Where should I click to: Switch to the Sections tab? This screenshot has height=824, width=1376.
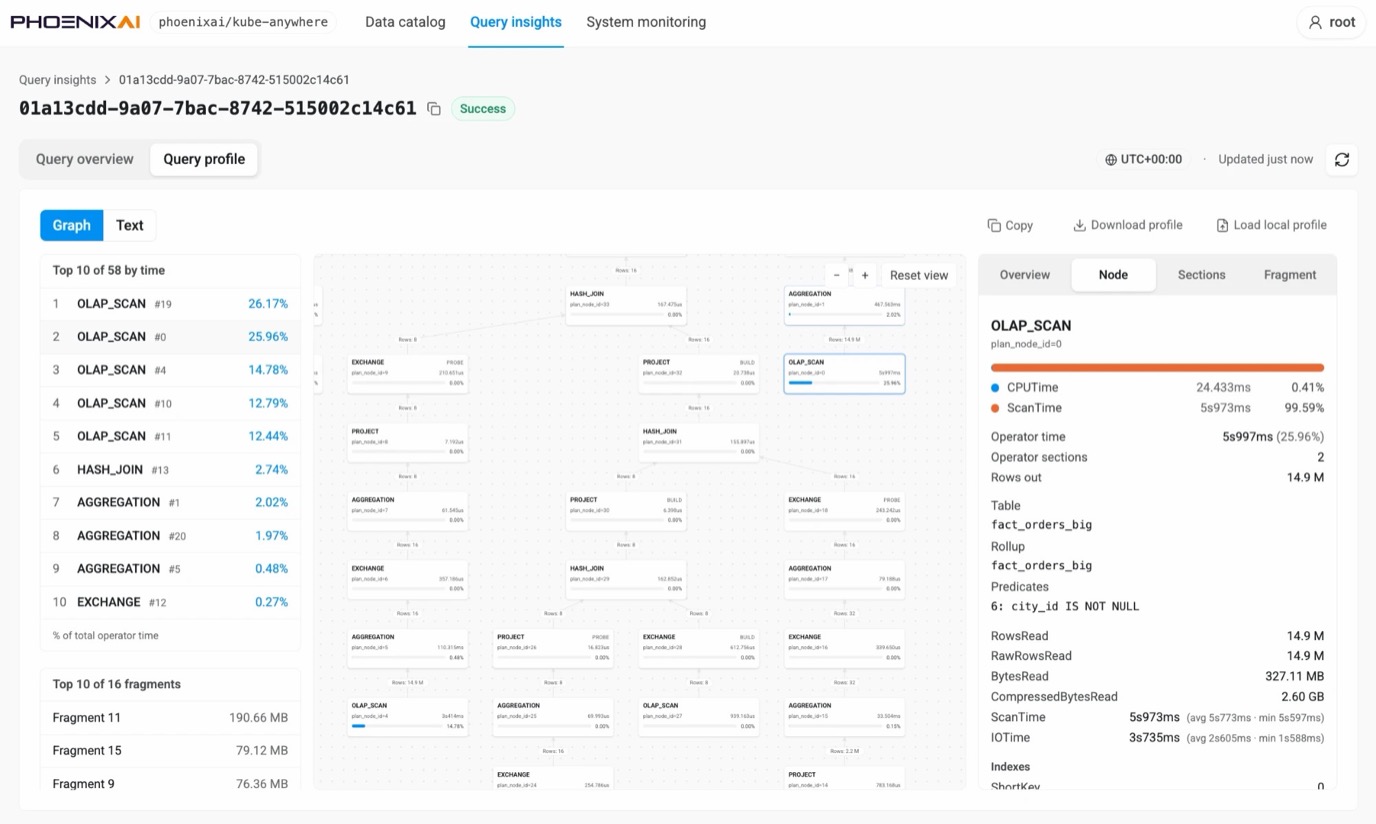(1201, 275)
